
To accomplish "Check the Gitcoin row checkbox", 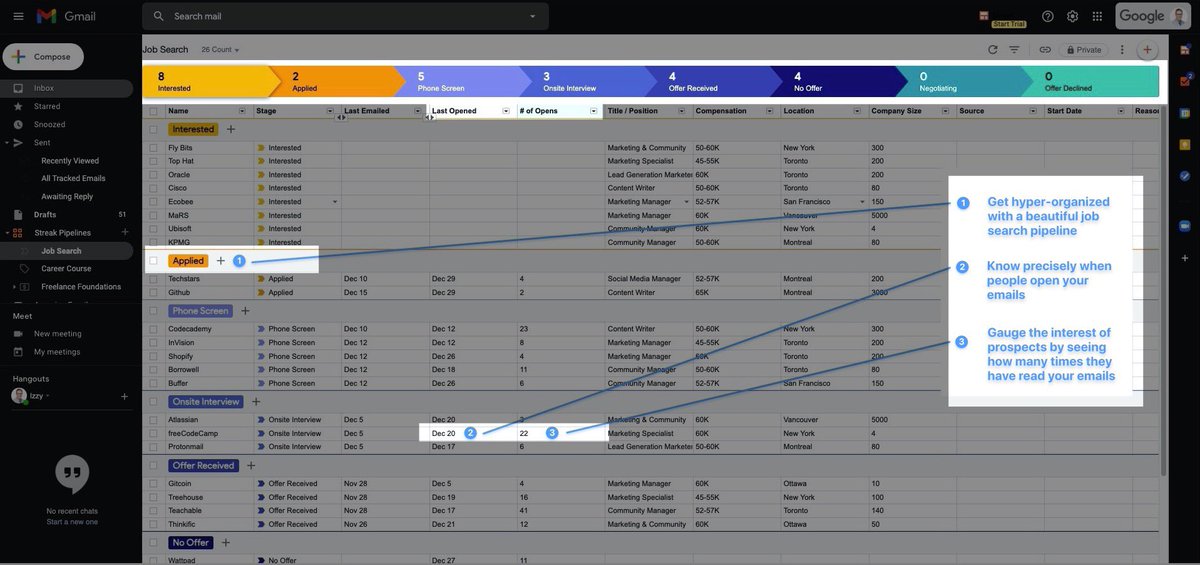I will click(x=154, y=484).
